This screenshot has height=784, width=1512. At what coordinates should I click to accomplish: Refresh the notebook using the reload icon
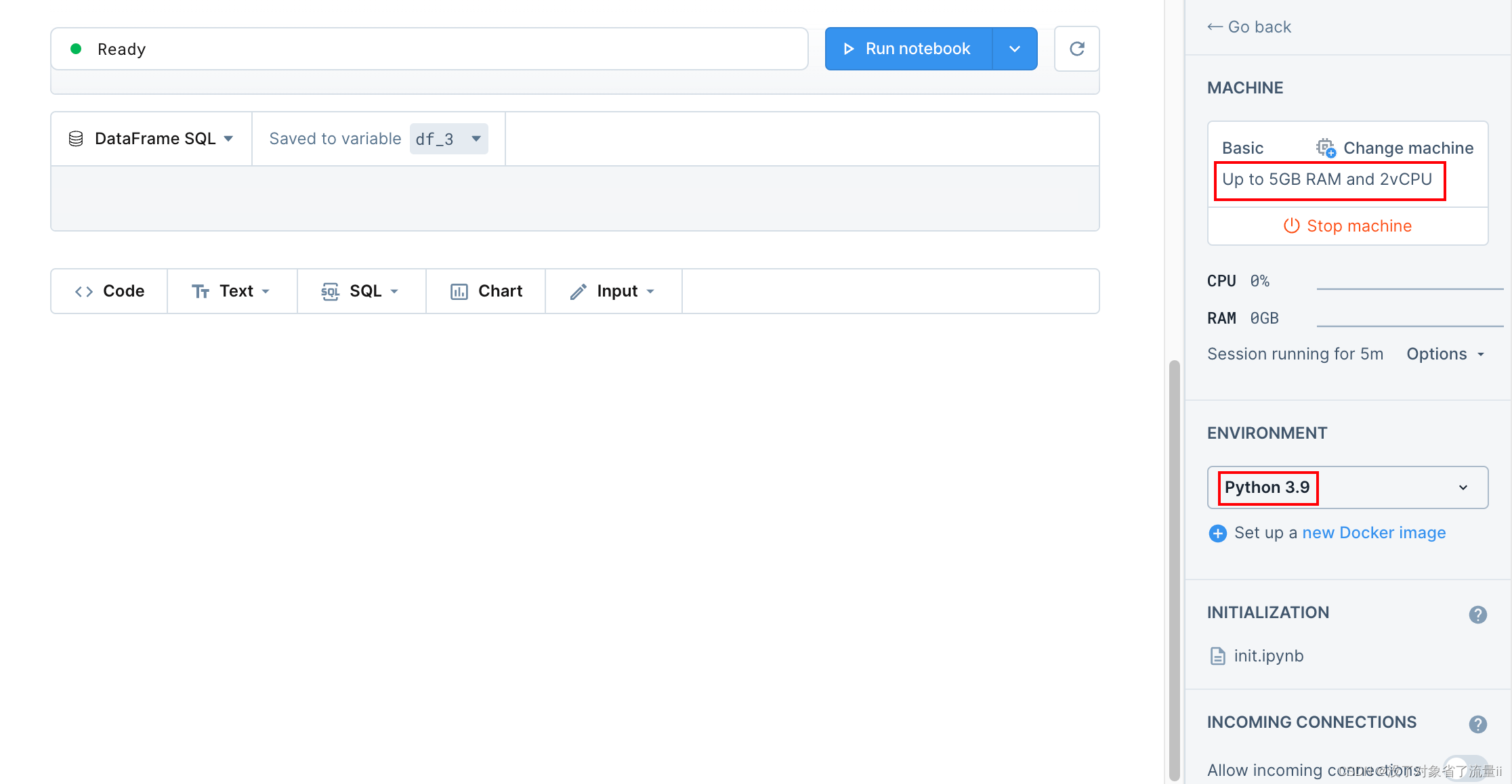[x=1076, y=48]
